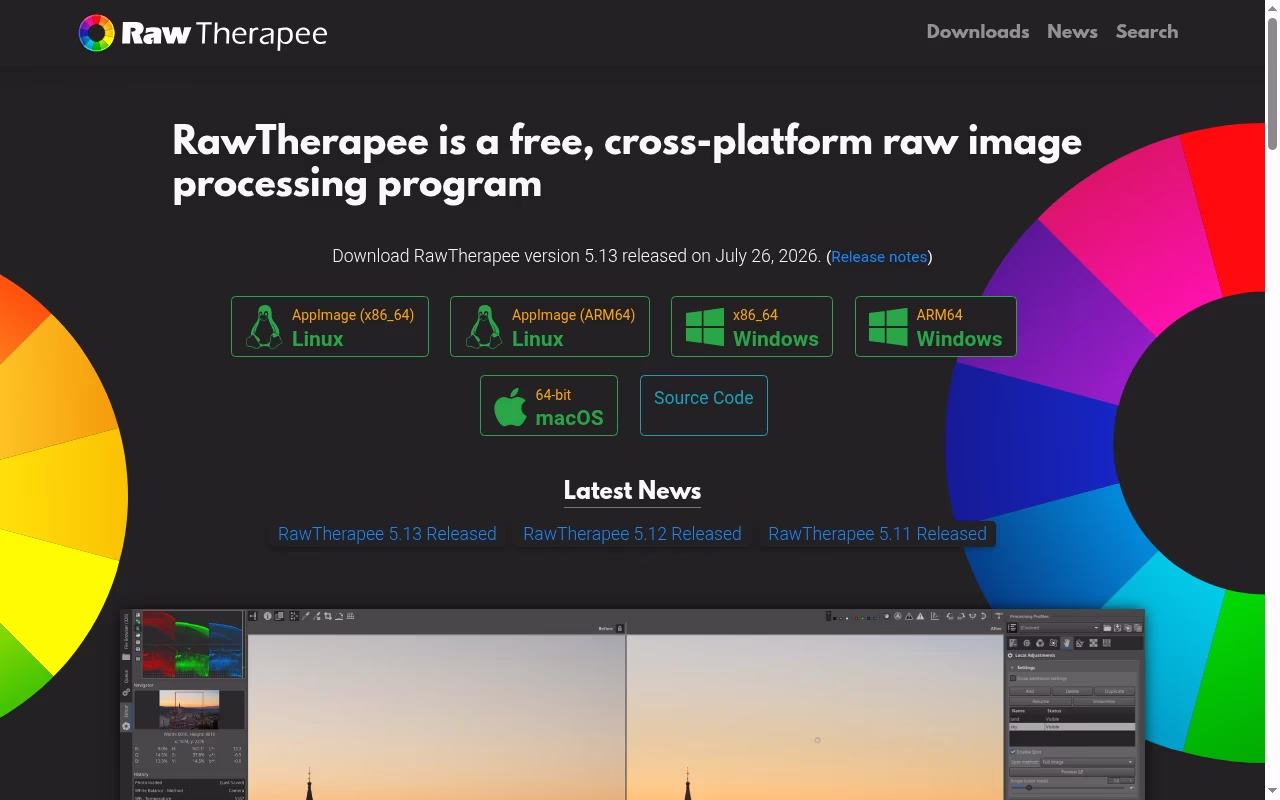The height and width of the screenshot is (800, 1280).
Task: Download the 64-bit macOS build
Action: coord(549,405)
